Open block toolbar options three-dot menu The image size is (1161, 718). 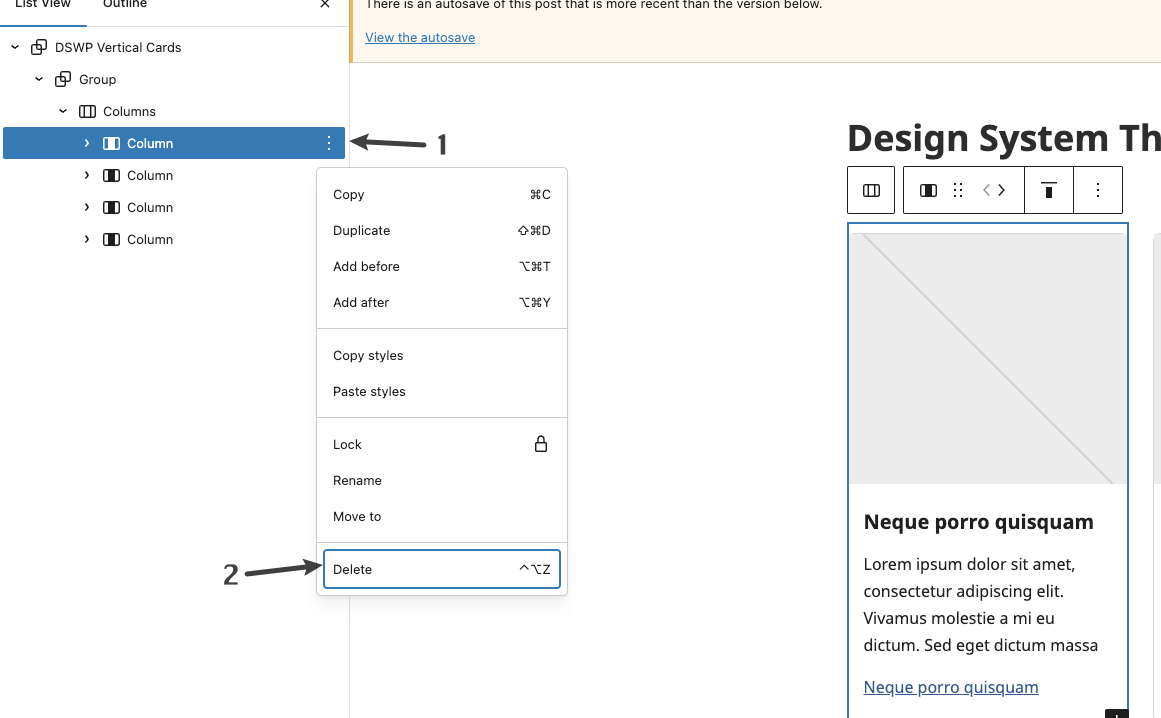[x=1097, y=190]
